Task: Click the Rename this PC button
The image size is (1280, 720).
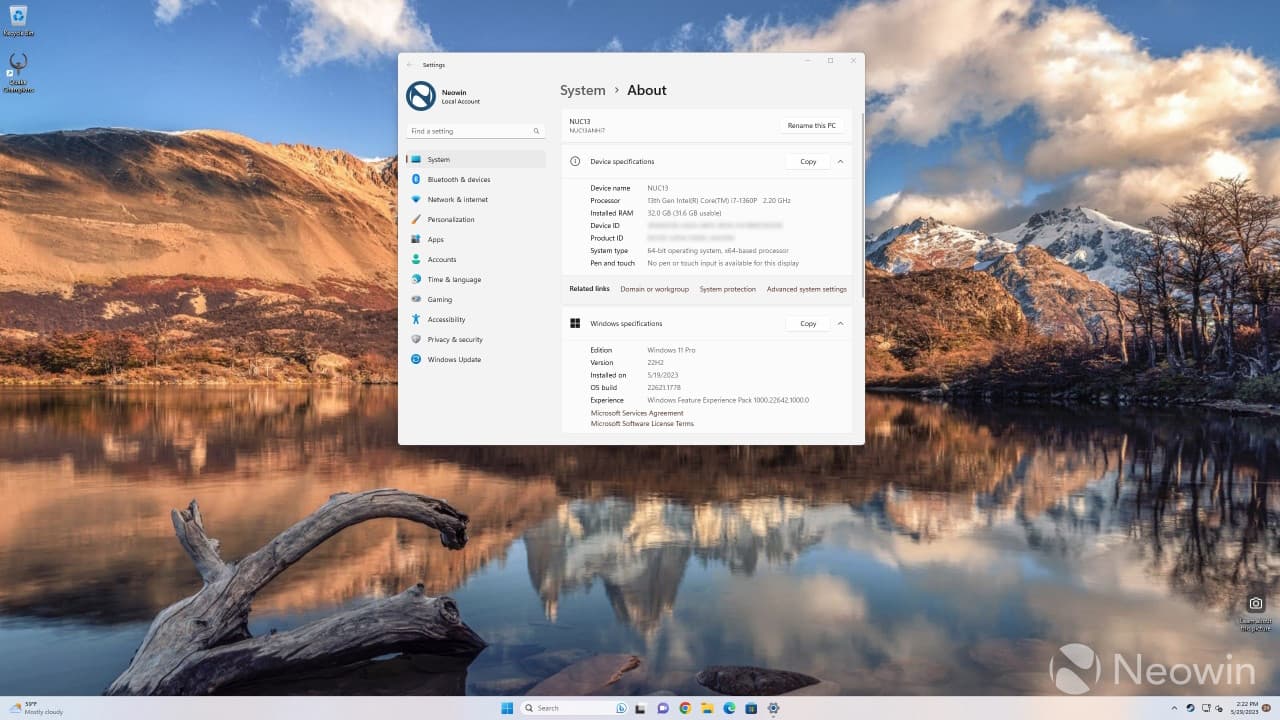Action: point(811,126)
